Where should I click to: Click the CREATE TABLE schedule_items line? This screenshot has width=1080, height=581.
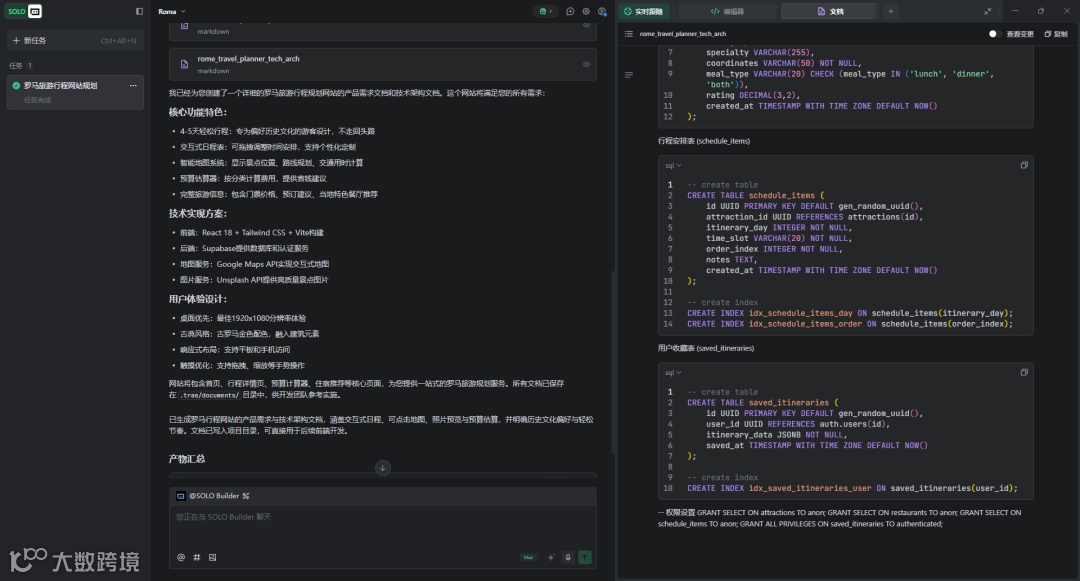[755, 196]
